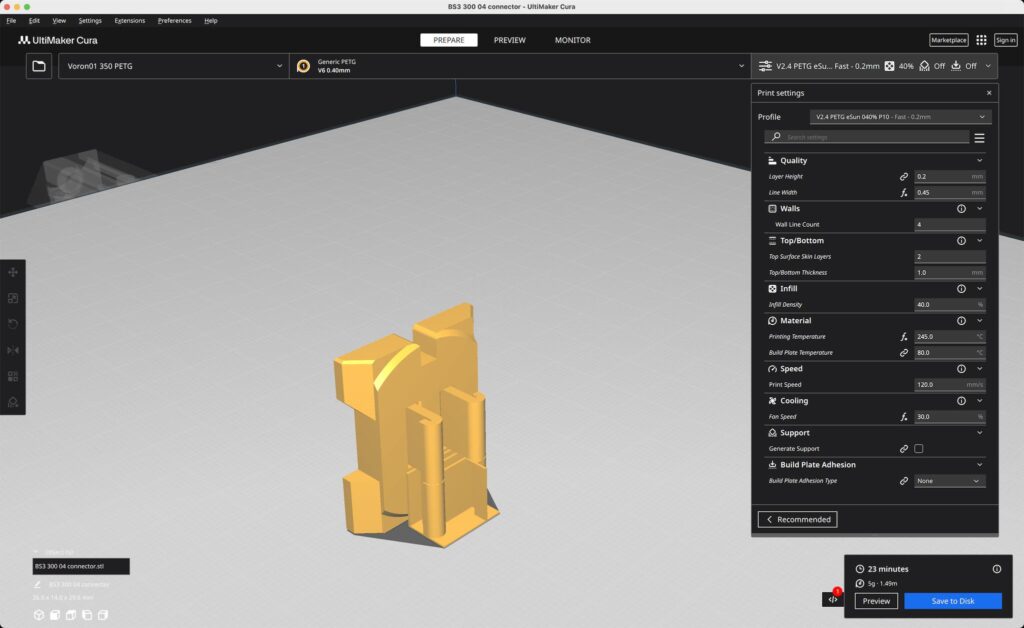
Task: Switch to top view cube icon
Action: click(71, 615)
